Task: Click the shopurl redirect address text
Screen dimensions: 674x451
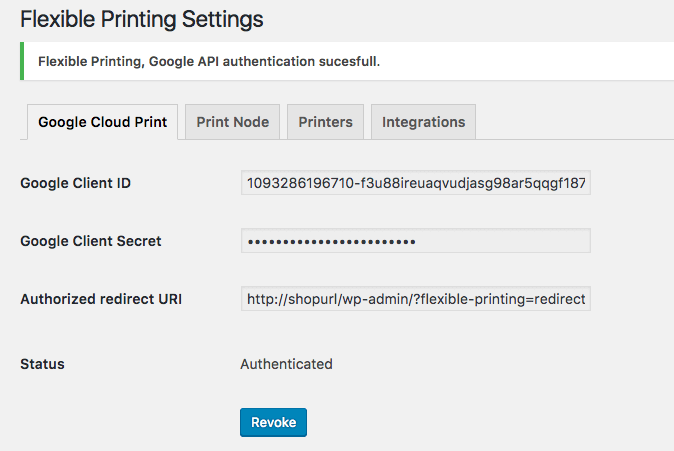Action: [416, 299]
